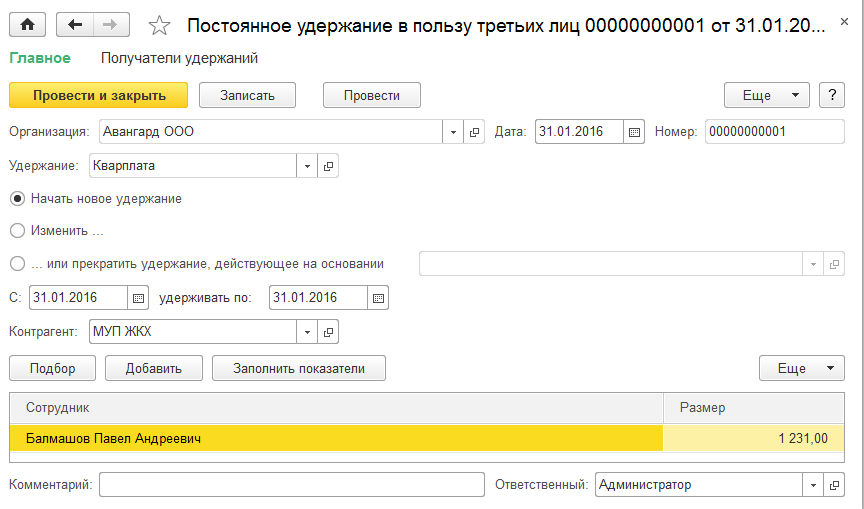Switch to Получатели удержаний tab
Screen dimensions: 864x509
click(x=179, y=58)
